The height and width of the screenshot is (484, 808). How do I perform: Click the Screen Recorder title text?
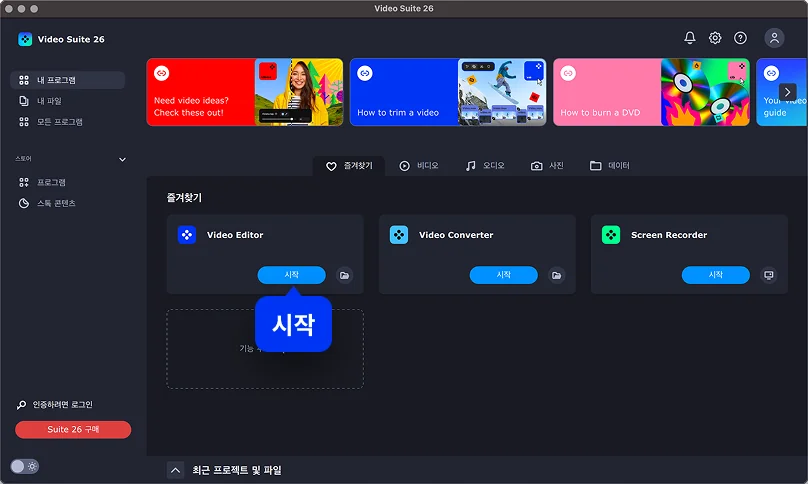(669, 235)
